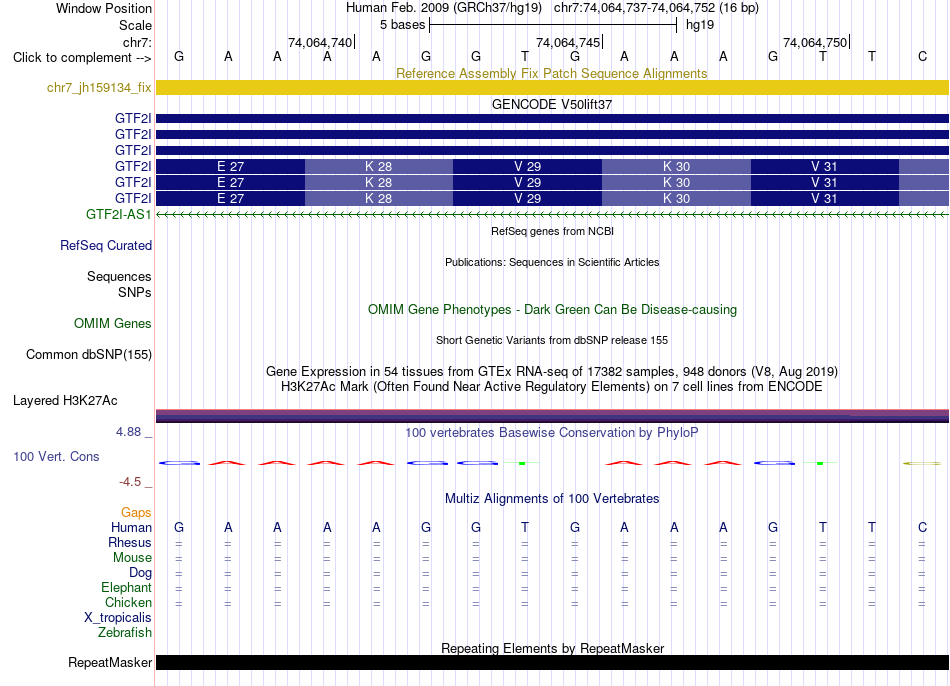The width and height of the screenshot is (950, 686).
Task: Click the Gaps label in Multiz track
Action: (x=136, y=513)
